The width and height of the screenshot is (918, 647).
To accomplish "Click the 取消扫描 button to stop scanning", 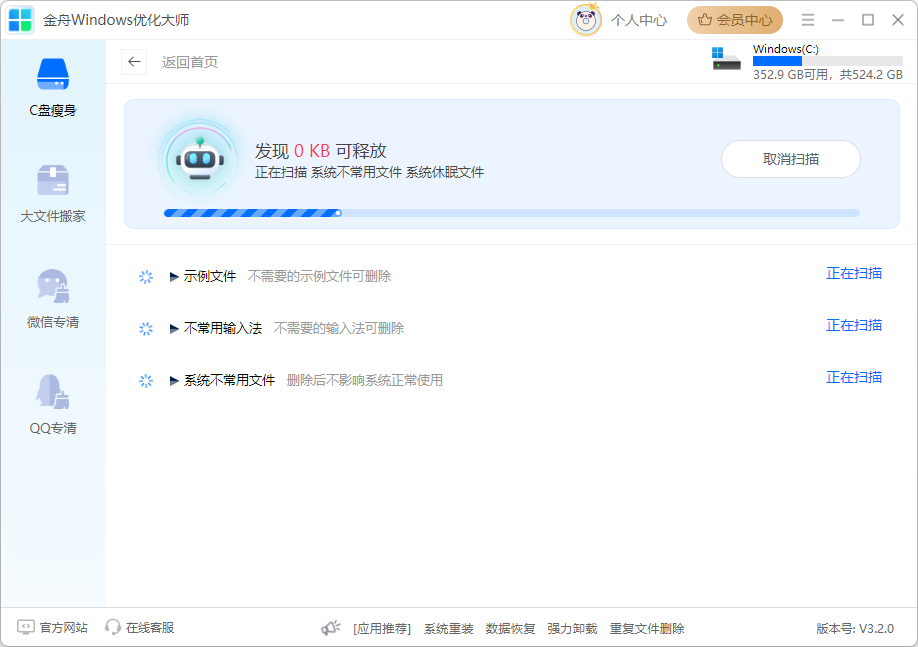I will click(790, 159).
